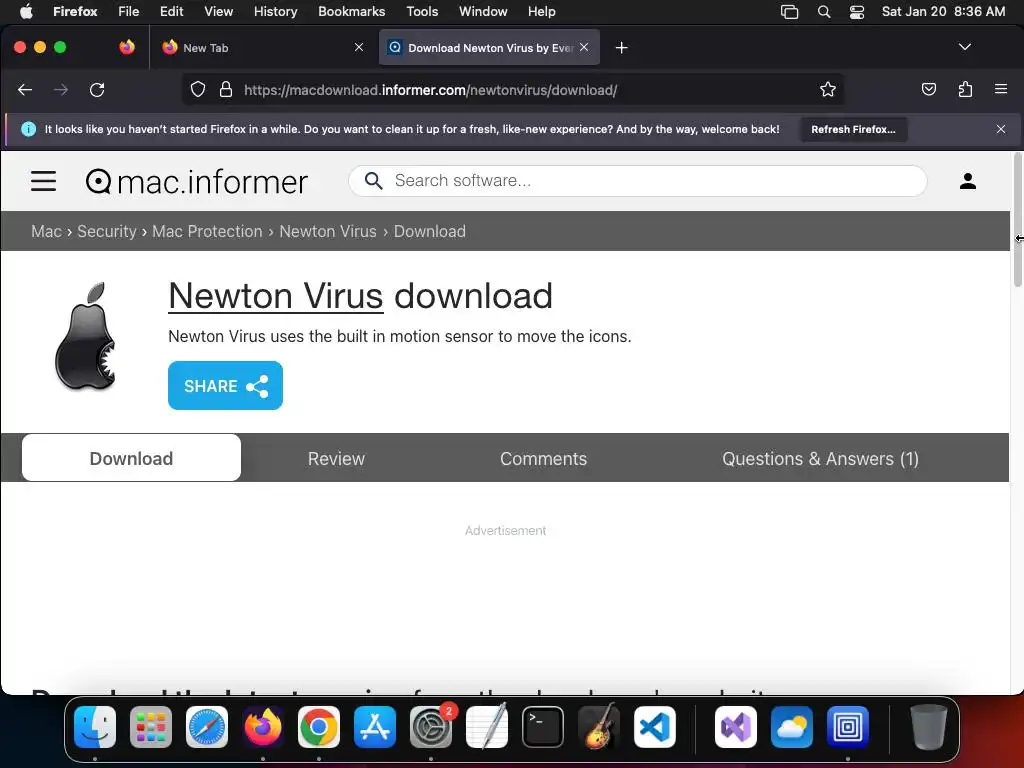Click the mac.informer logo
This screenshot has height=768, width=1024.
197,182
